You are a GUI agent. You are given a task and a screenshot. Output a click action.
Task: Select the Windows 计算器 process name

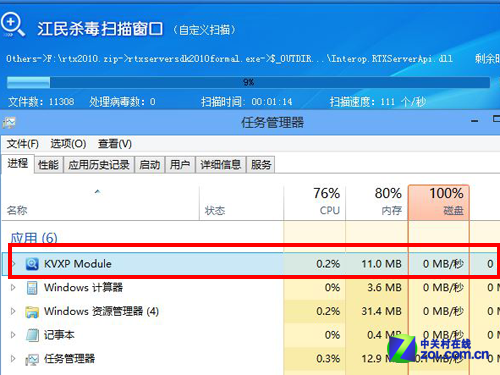83,287
